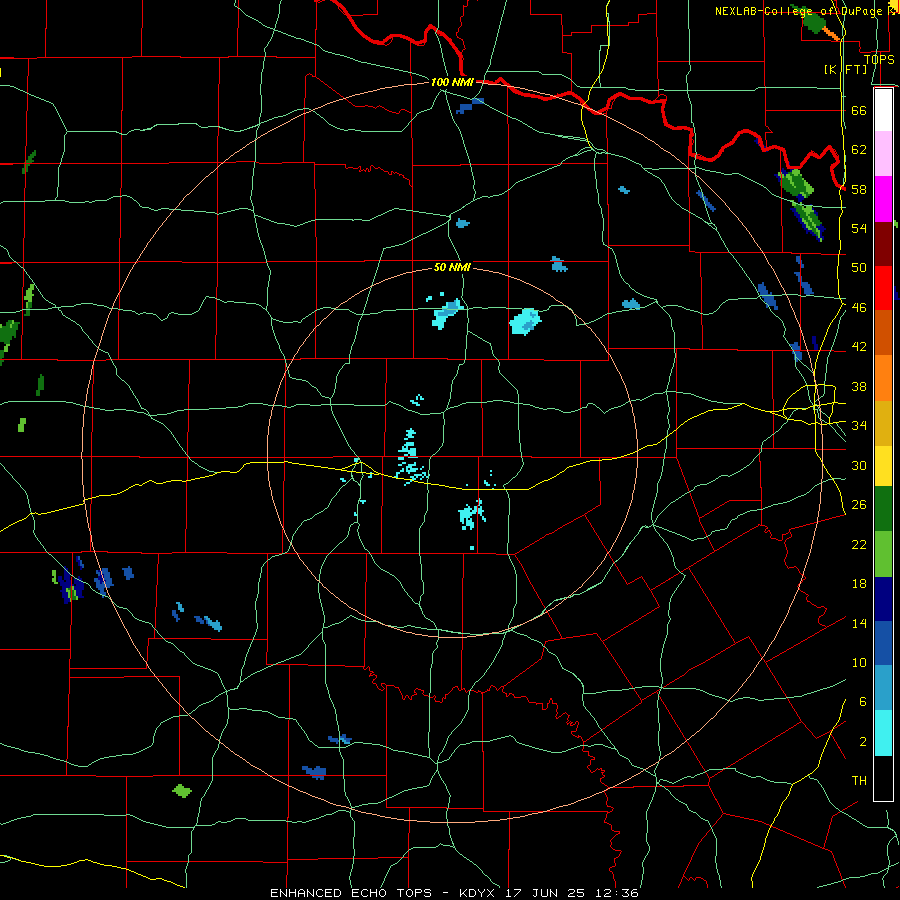Click the '38' legend value

coord(859,386)
